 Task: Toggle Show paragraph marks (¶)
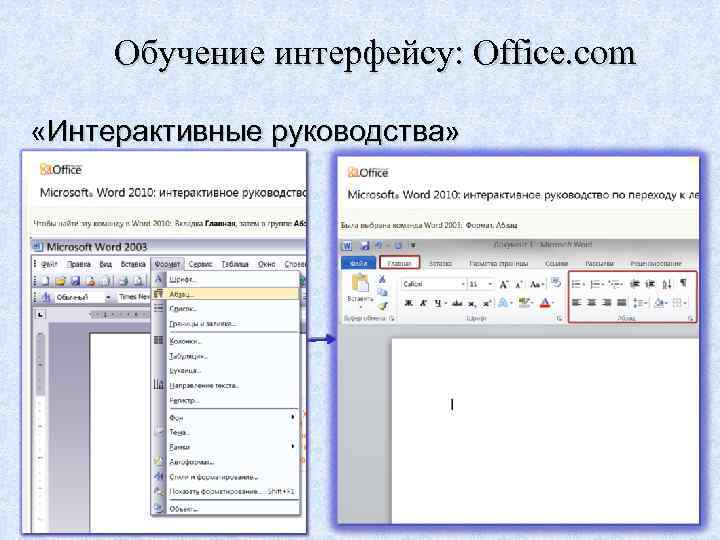click(x=683, y=283)
